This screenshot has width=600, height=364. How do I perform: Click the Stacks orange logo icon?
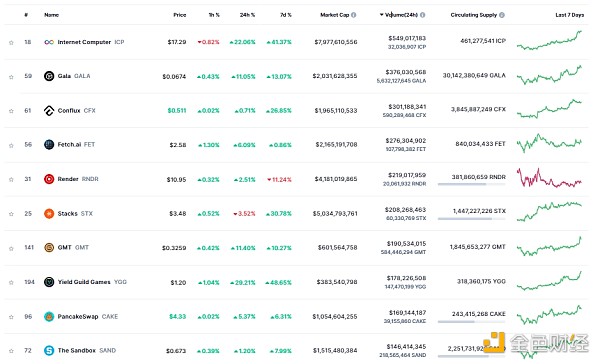tap(49, 213)
